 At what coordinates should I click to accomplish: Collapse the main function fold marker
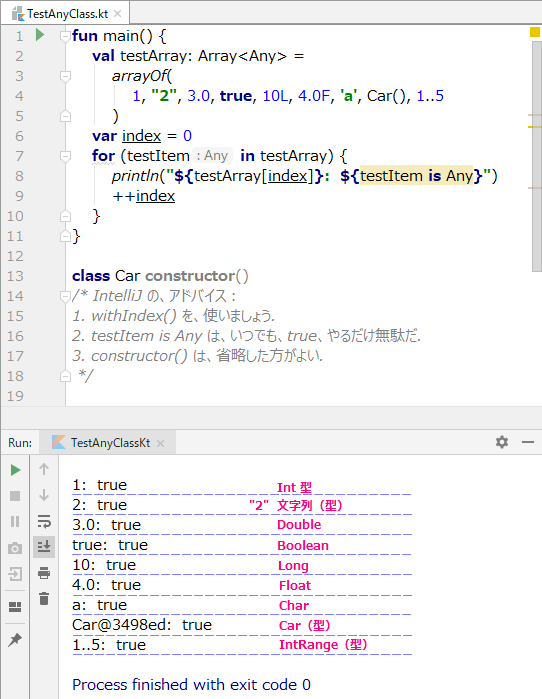[x=66, y=36]
